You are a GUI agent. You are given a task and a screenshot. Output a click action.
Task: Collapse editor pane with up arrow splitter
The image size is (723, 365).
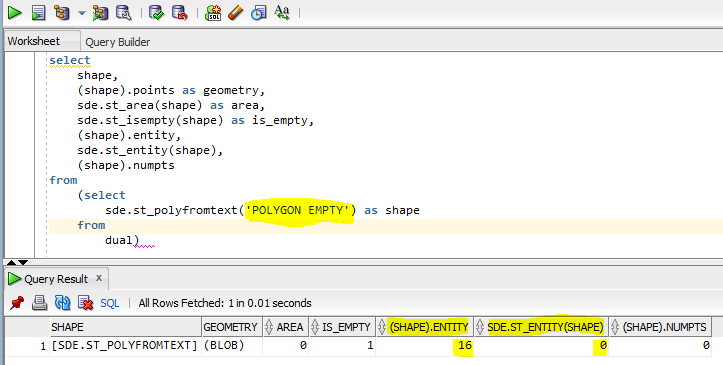11,262
